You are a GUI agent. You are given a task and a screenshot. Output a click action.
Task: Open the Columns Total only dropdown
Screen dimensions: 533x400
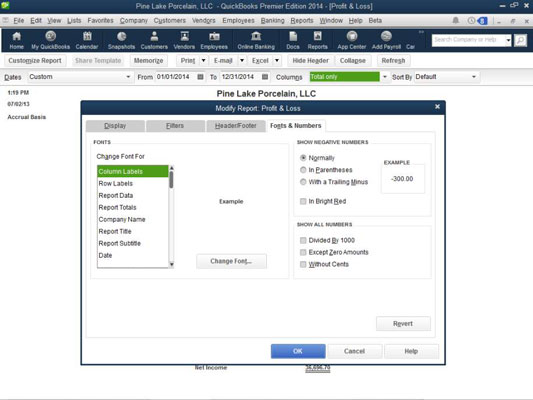click(x=384, y=77)
